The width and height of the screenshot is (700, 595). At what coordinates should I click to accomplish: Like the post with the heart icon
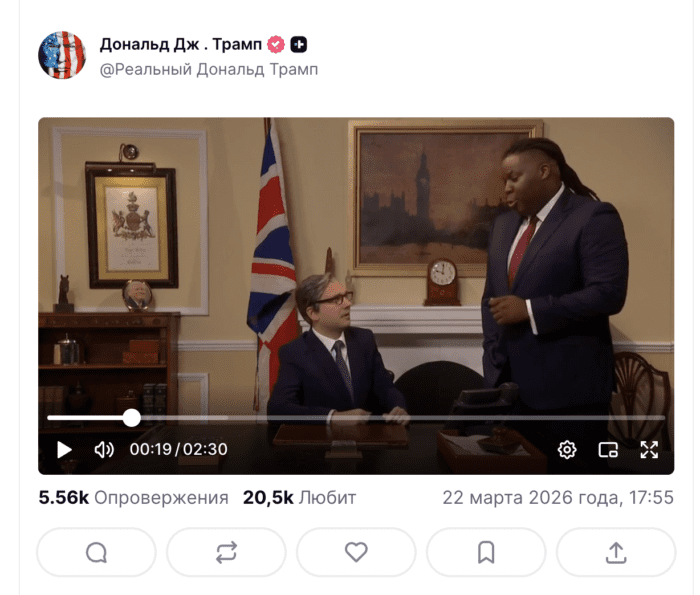356,553
